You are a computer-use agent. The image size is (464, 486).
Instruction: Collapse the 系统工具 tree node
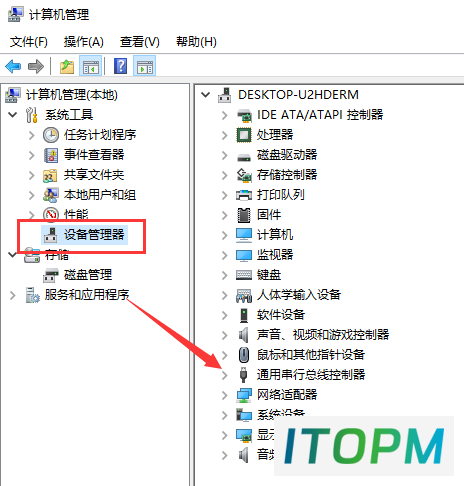(x=13, y=115)
